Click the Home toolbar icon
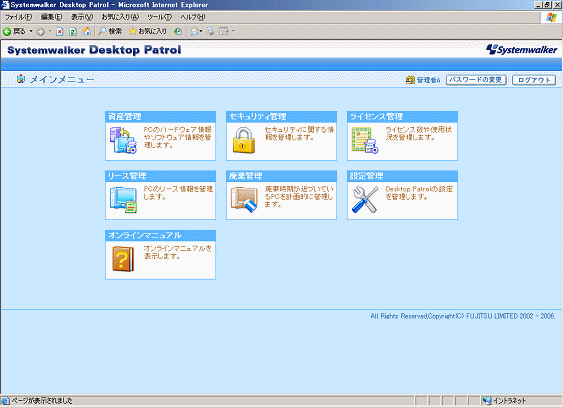This screenshot has height=408, width=563. coord(87,32)
